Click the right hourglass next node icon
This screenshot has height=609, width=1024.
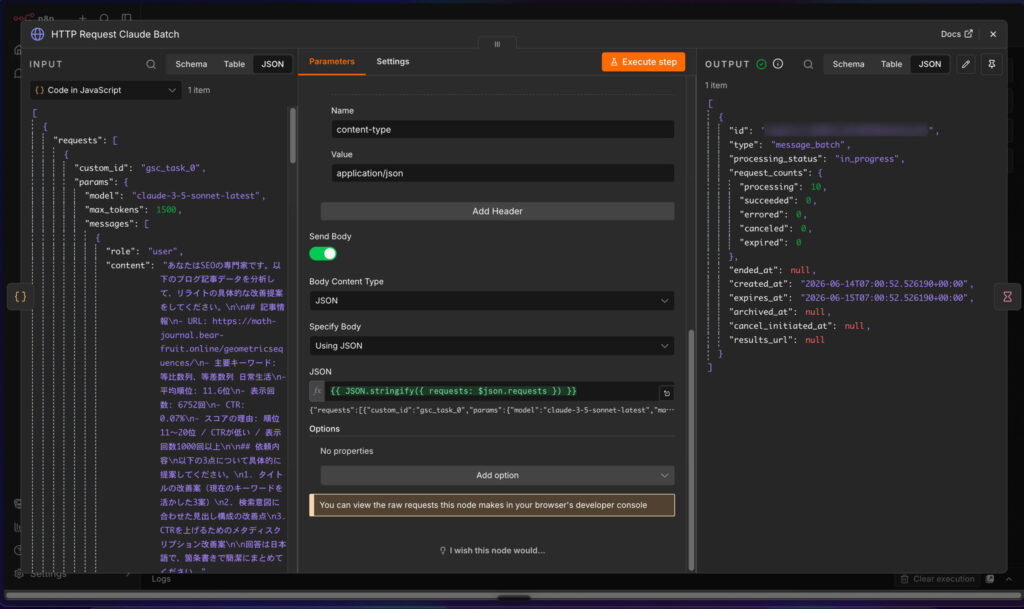coord(1008,296)
